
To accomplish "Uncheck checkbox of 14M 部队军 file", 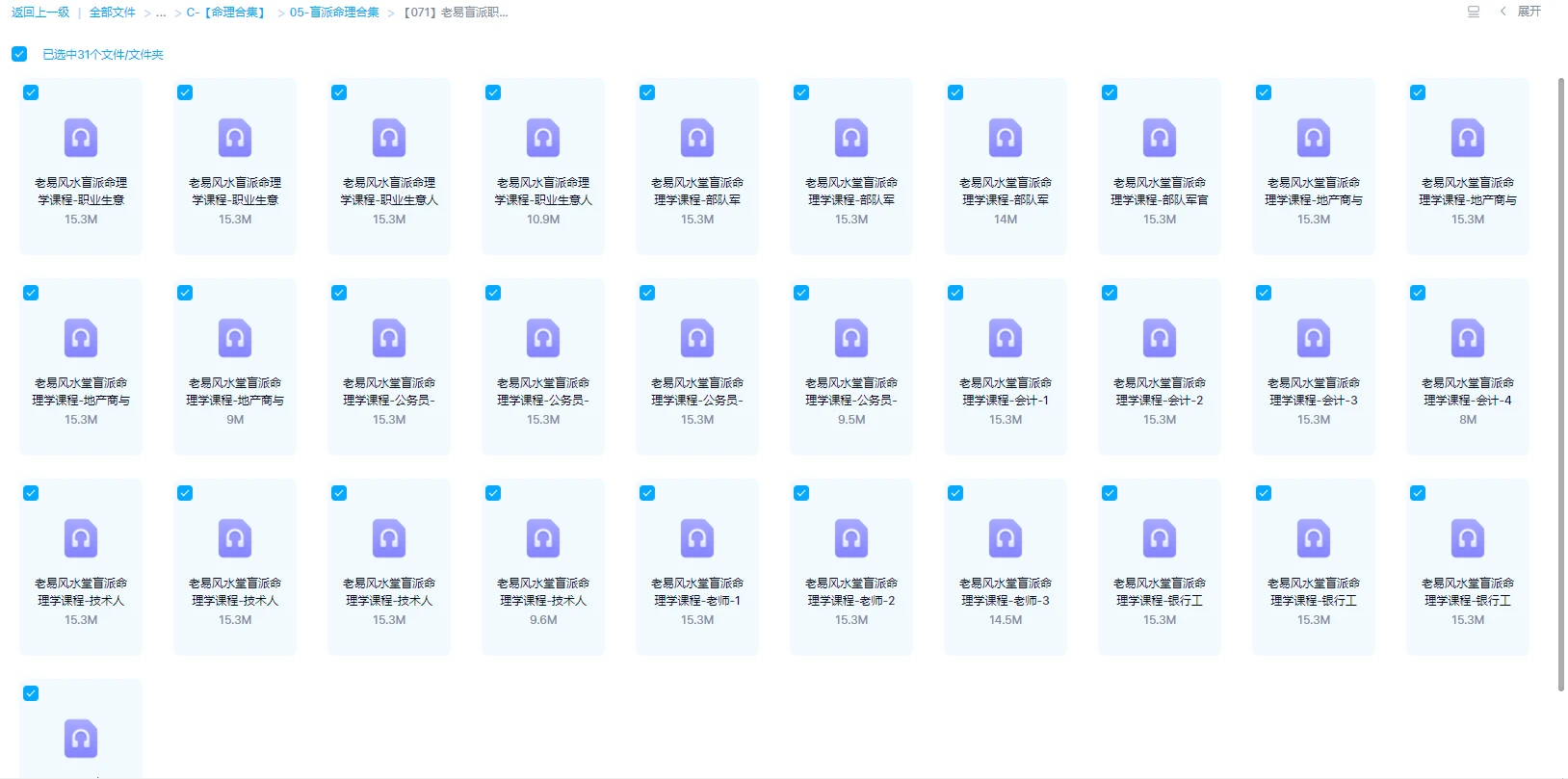I will 955,92.
